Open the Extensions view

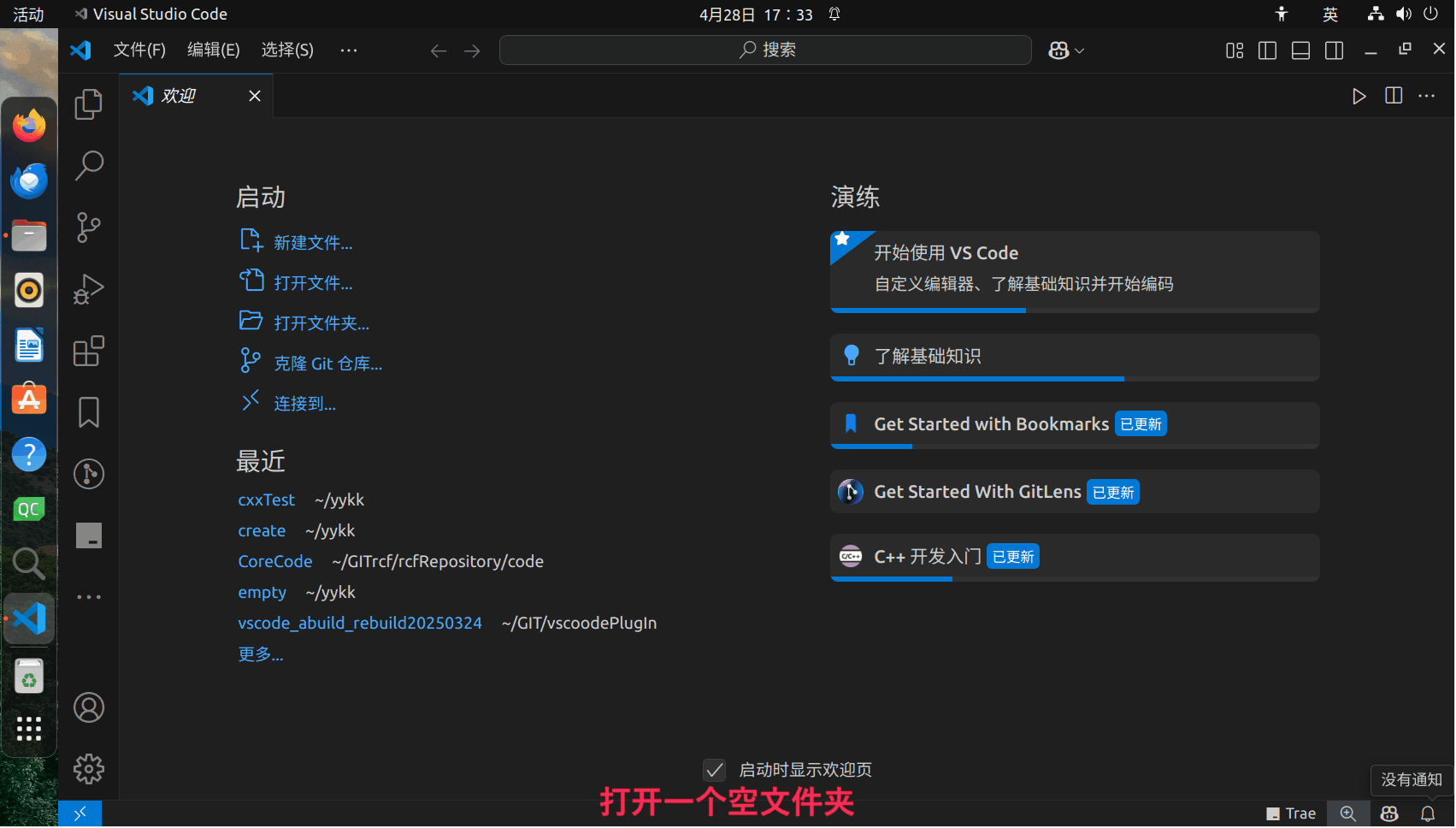88,351
